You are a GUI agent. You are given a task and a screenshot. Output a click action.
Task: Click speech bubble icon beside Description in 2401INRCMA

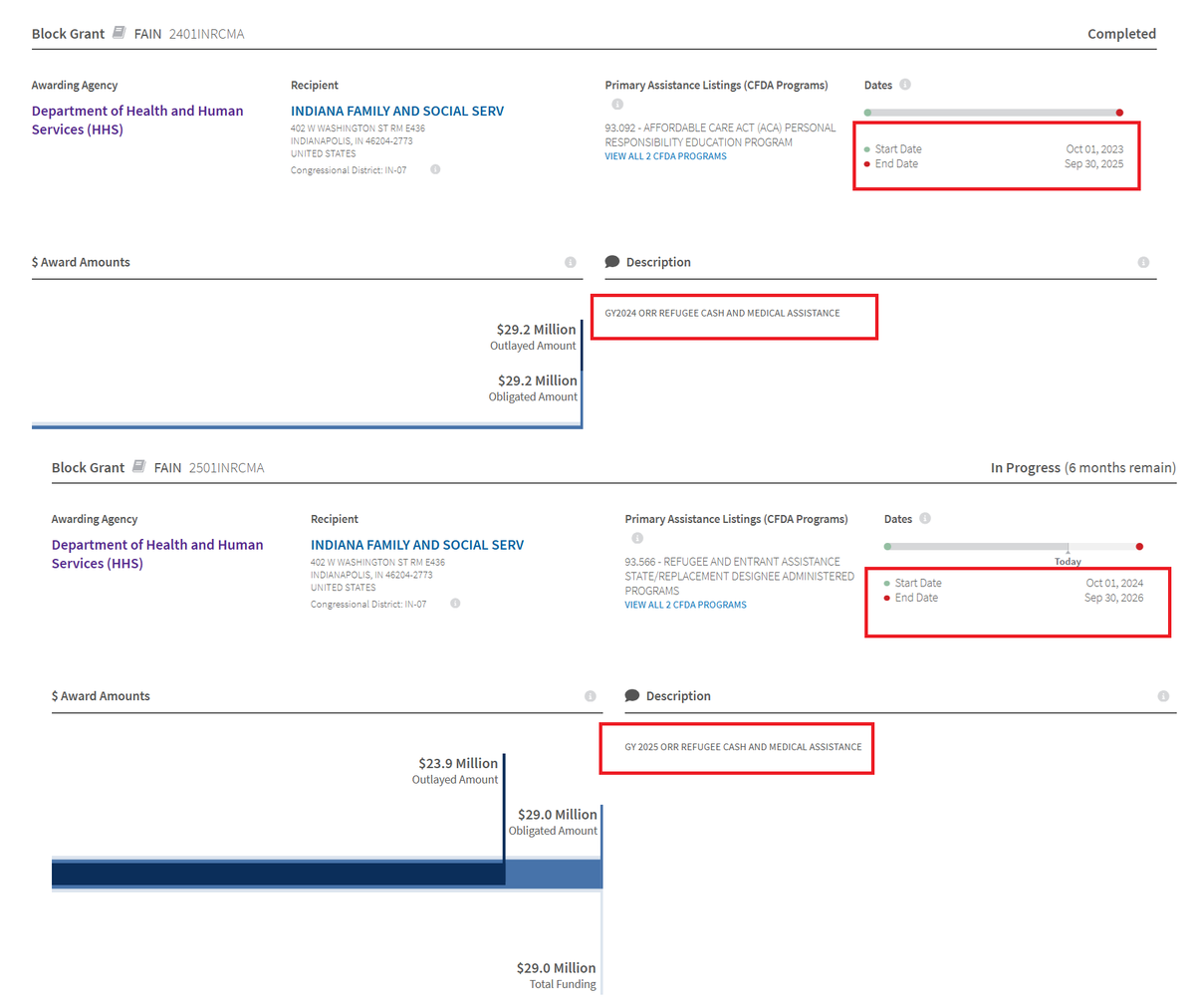click(x=612, y=261)
